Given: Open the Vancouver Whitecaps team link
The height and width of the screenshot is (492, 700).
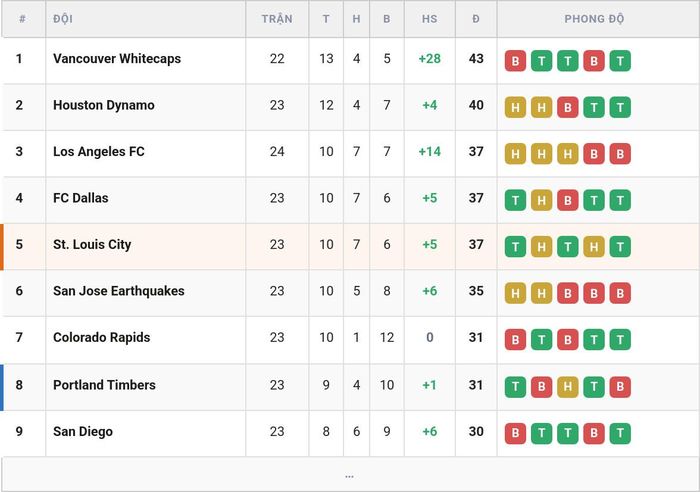Looking at the screenshot, I should [117, 58].
